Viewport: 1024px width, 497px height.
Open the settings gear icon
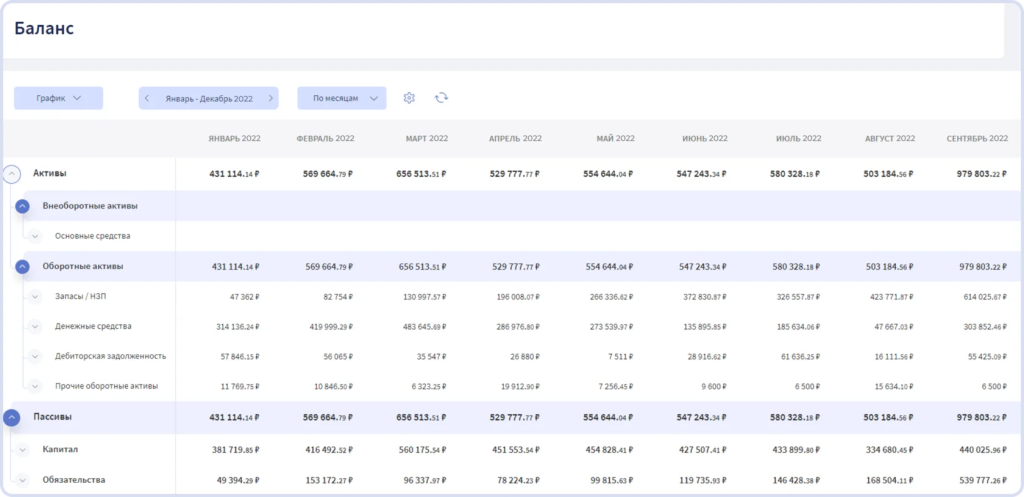[x=409, y=98]
